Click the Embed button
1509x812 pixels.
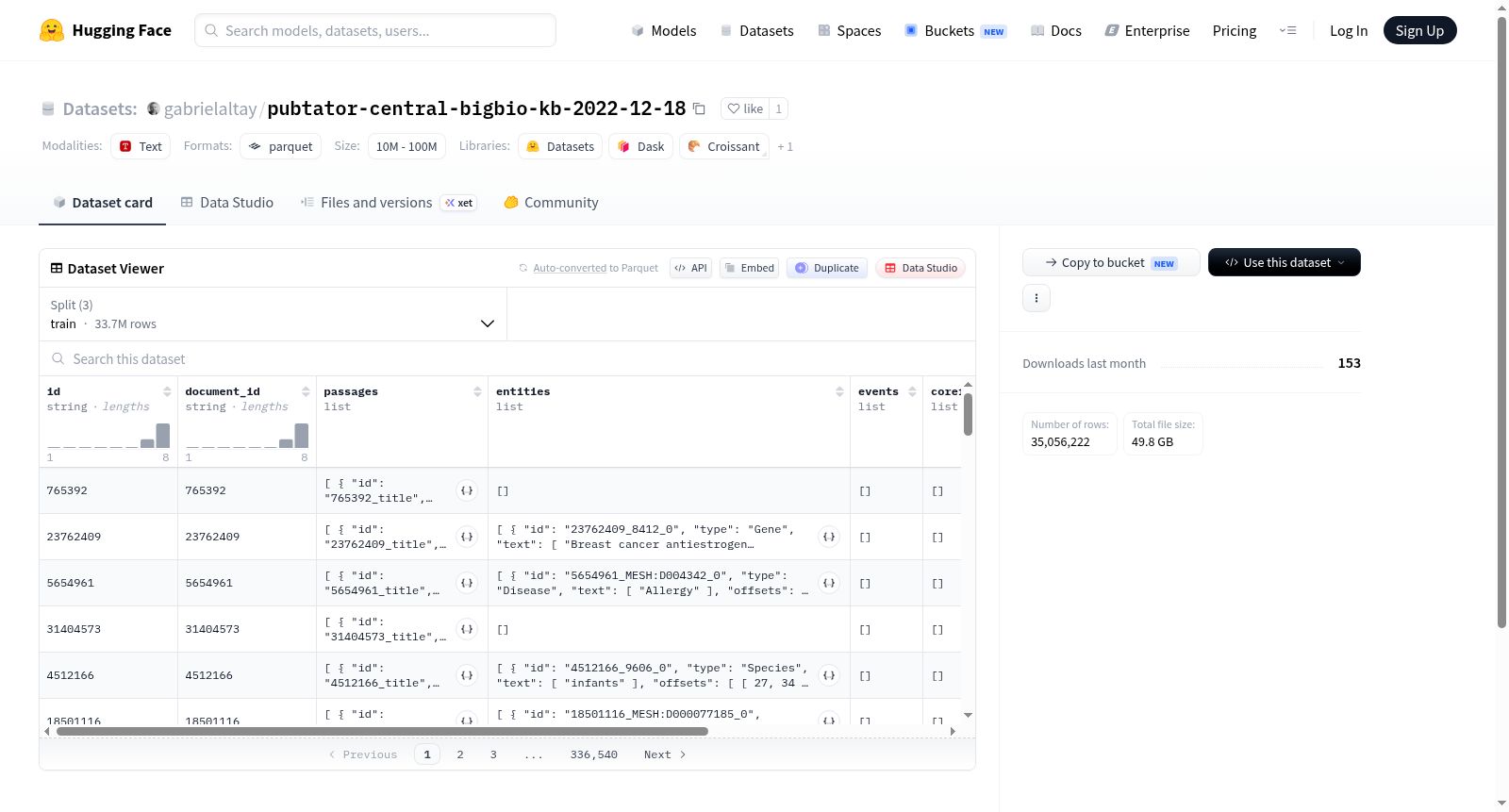pyautogui.click(x=750, y=268)
